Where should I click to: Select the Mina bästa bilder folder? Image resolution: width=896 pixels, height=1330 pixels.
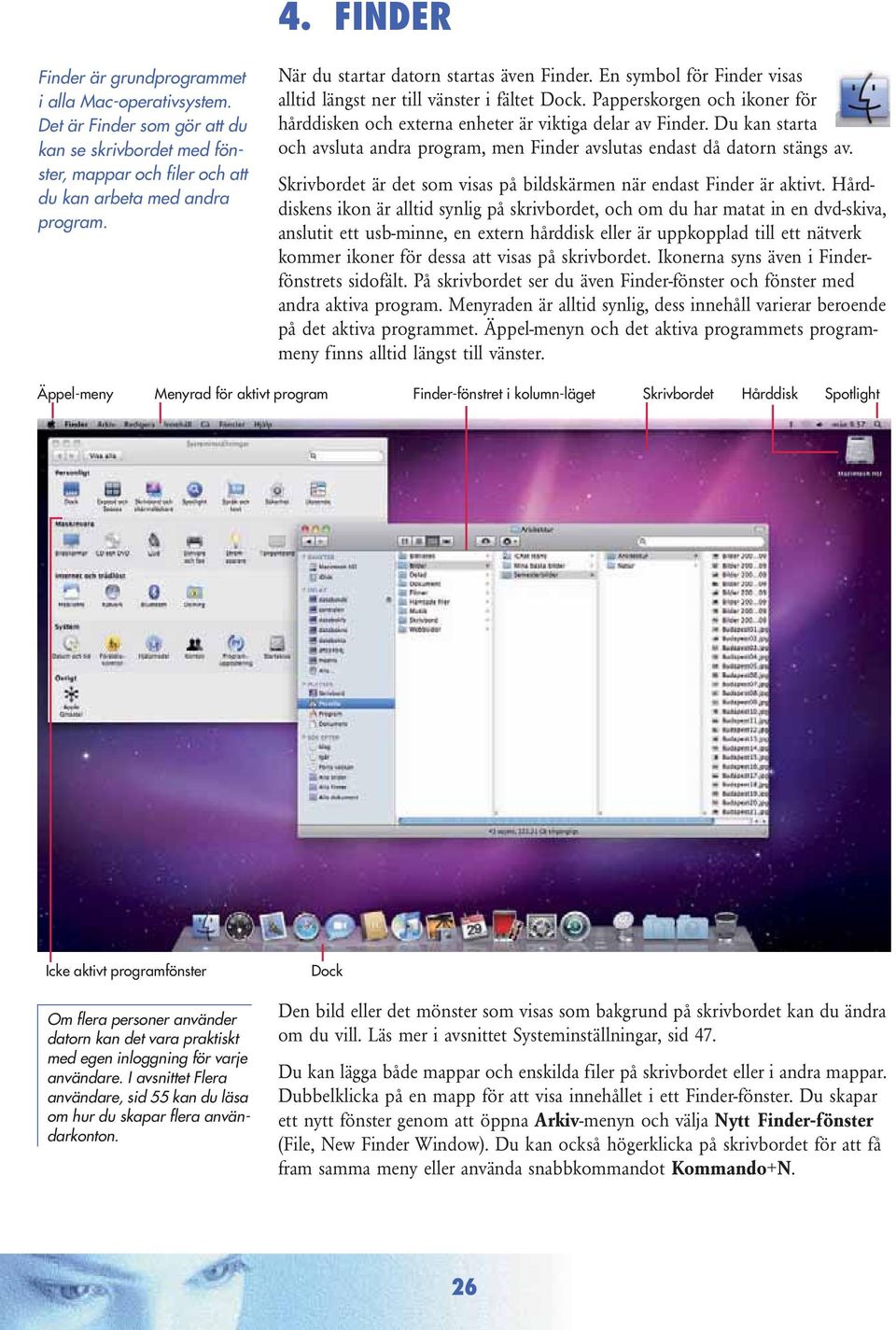click(549, 566)
